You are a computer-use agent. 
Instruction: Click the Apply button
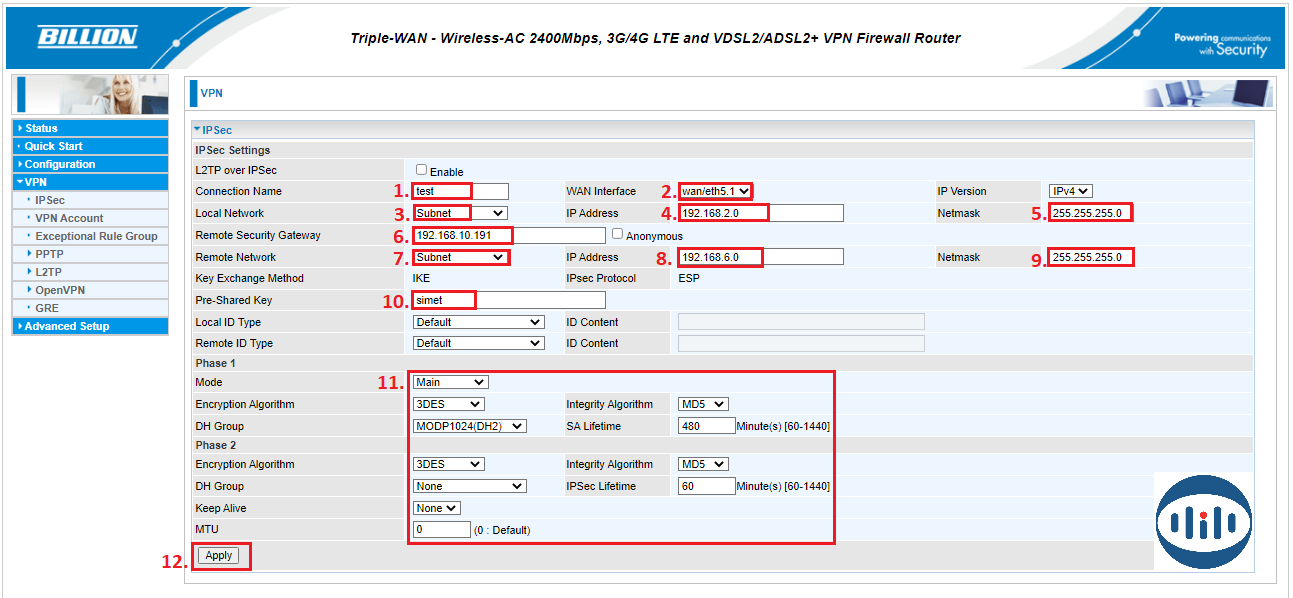click(x=218, y=556)
